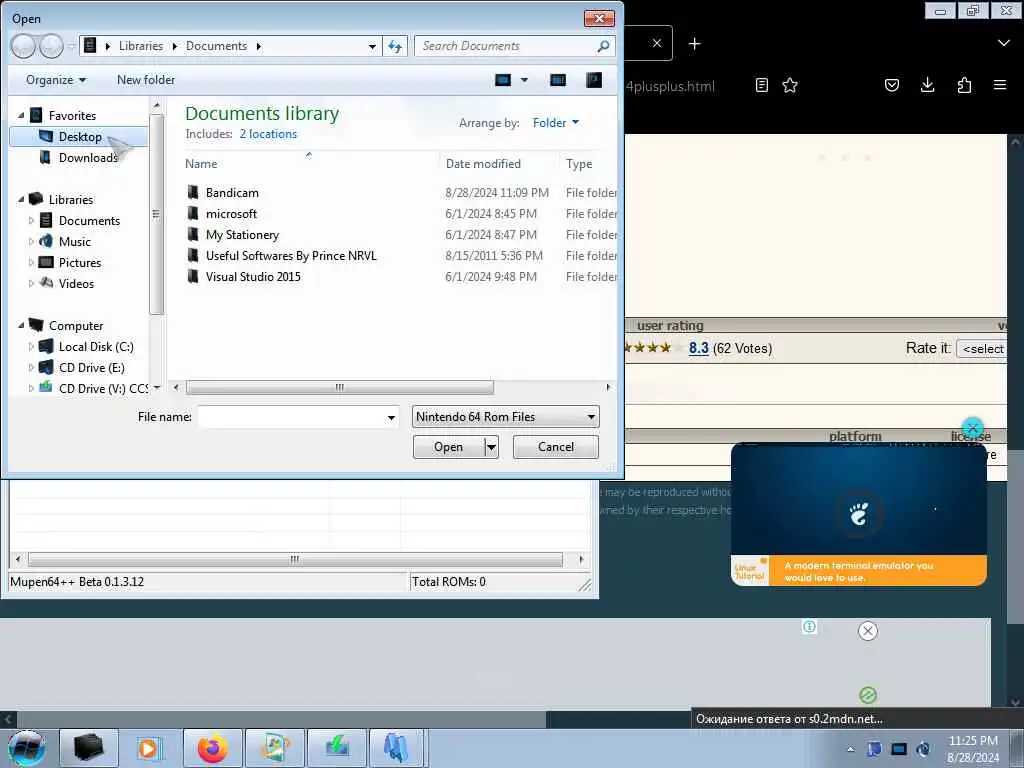
Task: Expand the Music library node
Action: click(x=31, y=242)
